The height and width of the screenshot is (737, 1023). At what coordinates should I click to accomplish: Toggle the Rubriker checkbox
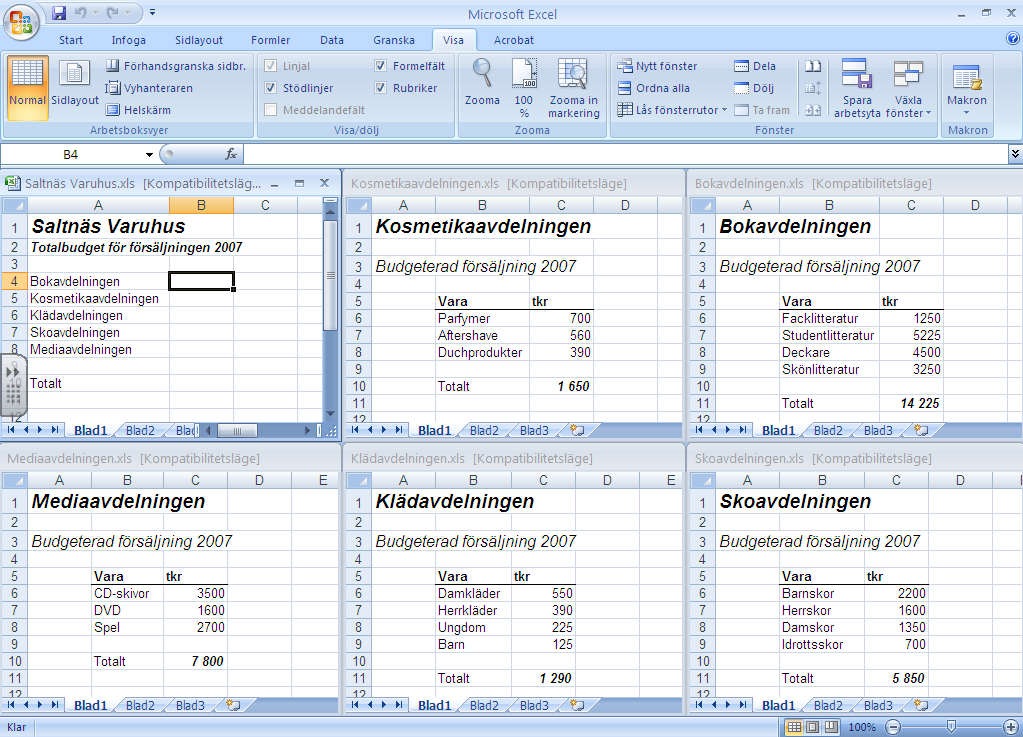pyautogui.click(x=380, y=88)
